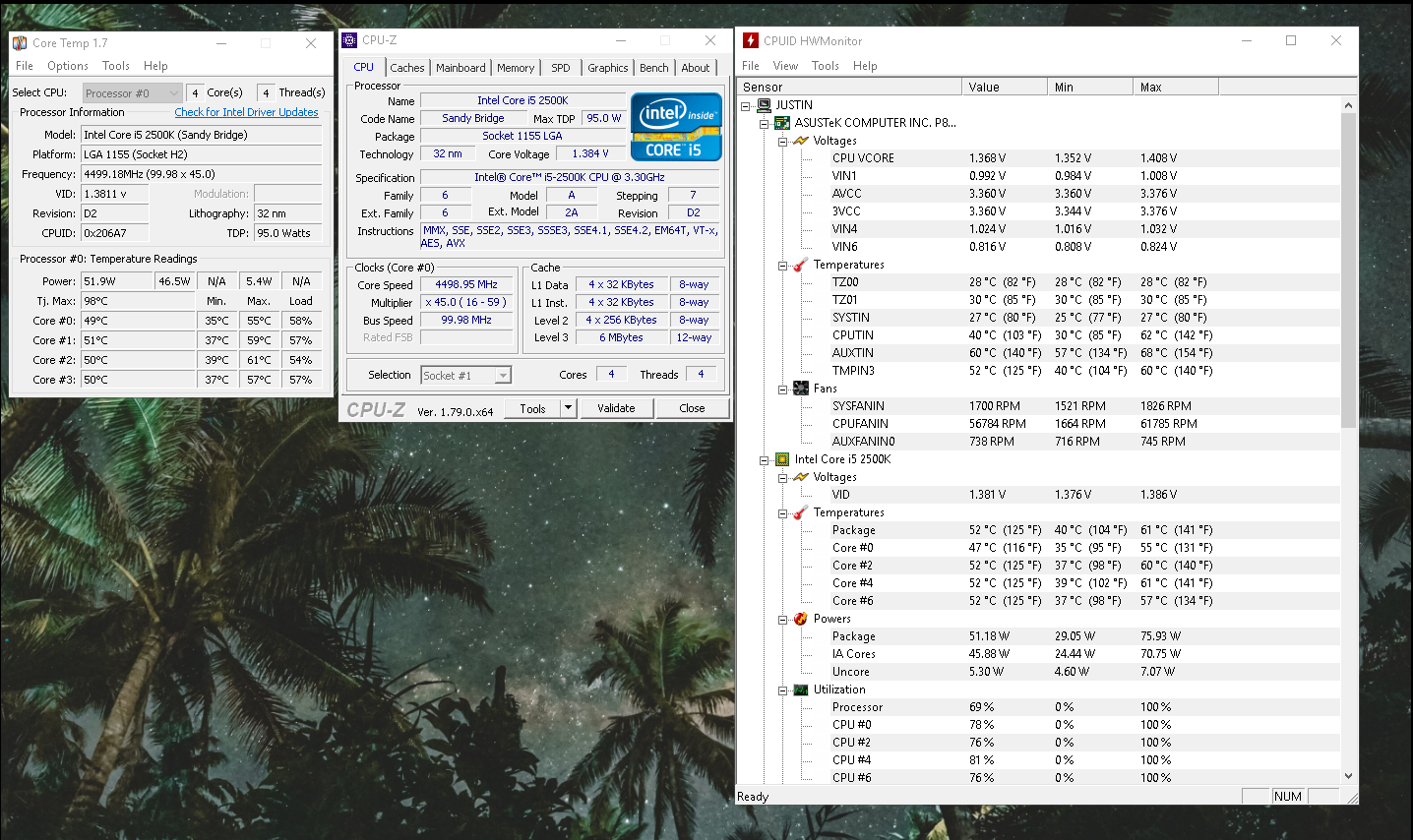The height and width of the screenshot is (840, 1413).
Task: Click the HWMonitor scrollbar up arrow
Action: (1348, 105)
